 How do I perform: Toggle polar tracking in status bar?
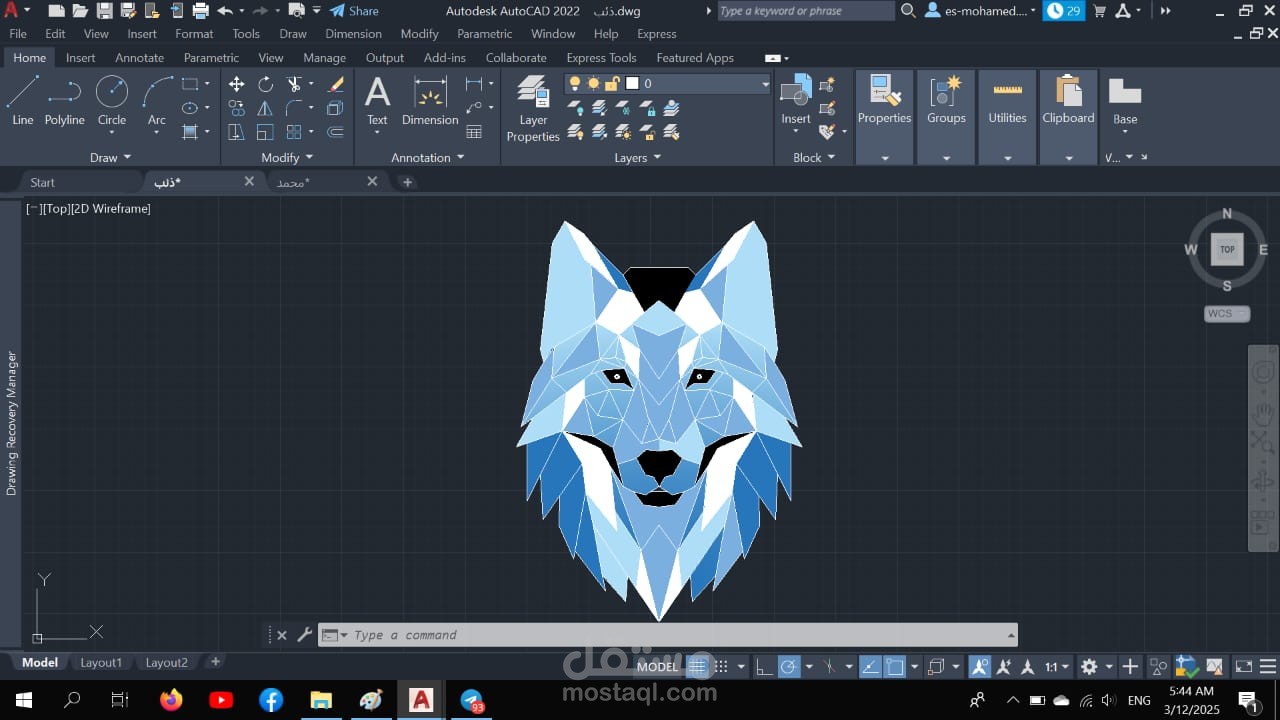point(789,667)
